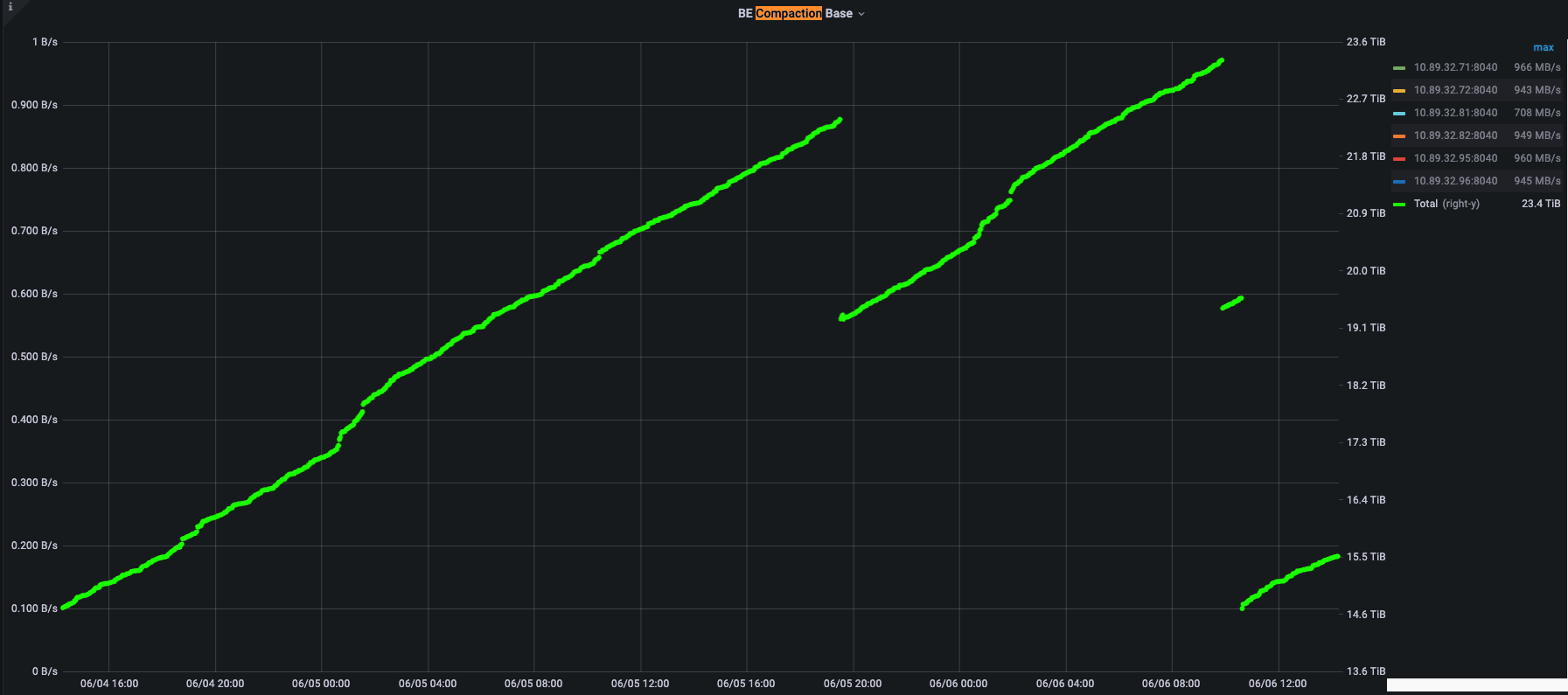Click the bright green Total series swatch
Viewport: 1568px width, 695px height.
pos(1399,205)
